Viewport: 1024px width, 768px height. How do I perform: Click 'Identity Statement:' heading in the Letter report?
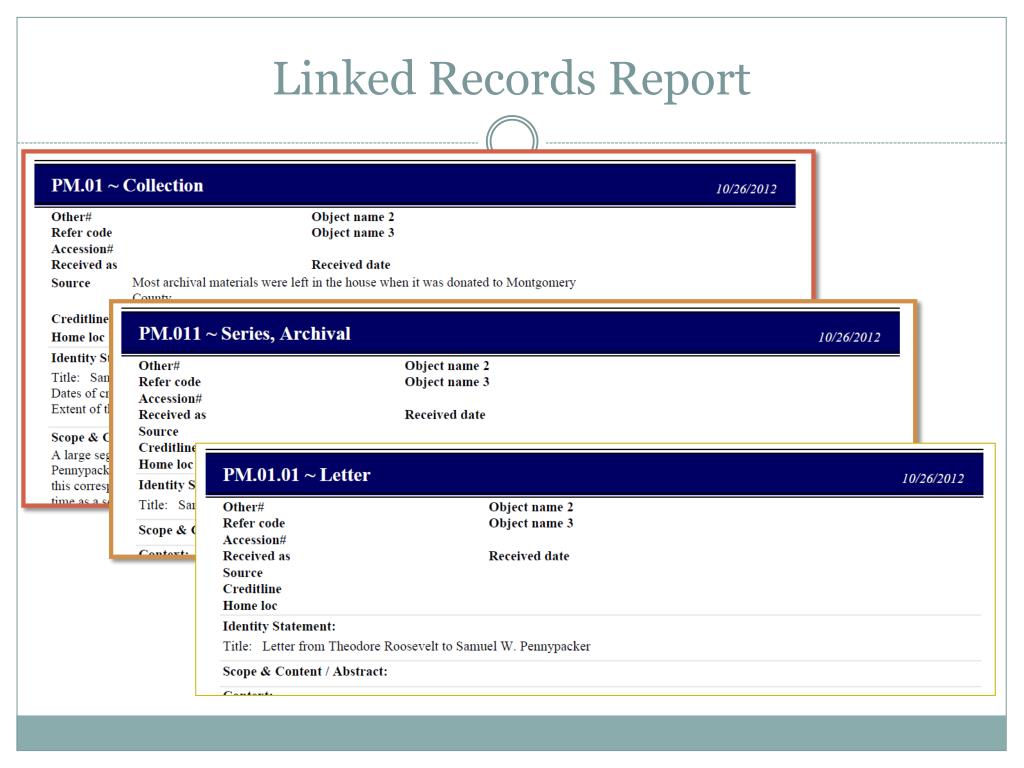279,626
